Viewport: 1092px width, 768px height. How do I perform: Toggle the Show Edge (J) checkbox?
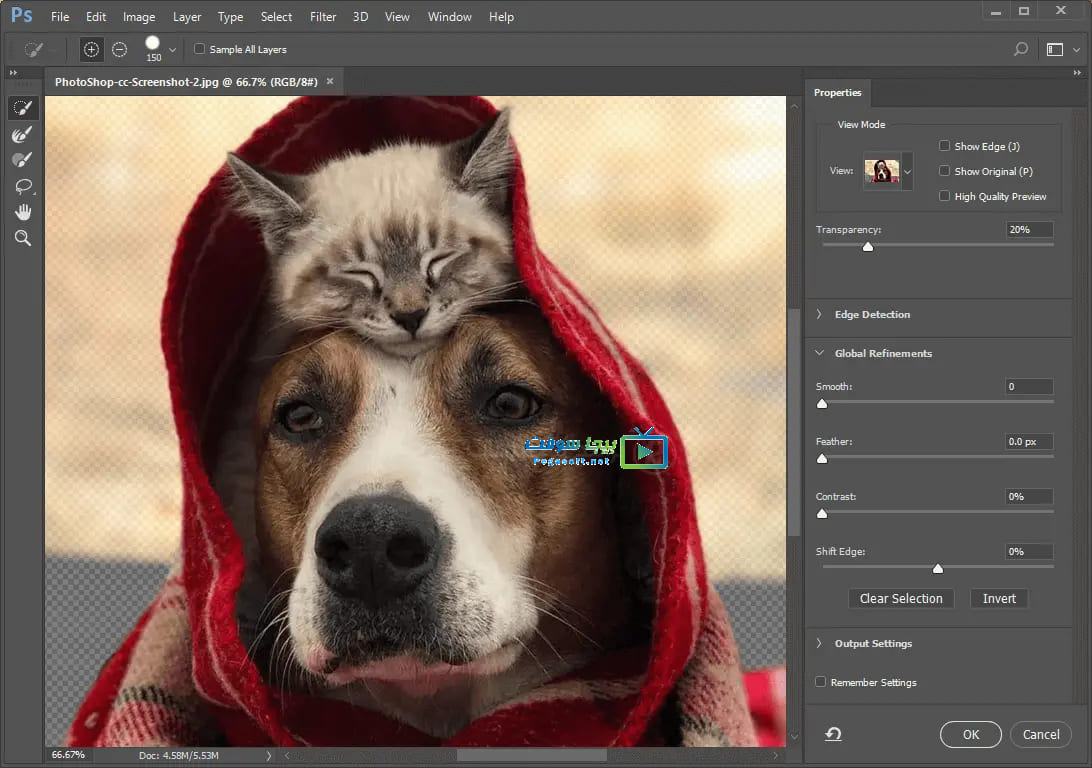coord(944,146)
